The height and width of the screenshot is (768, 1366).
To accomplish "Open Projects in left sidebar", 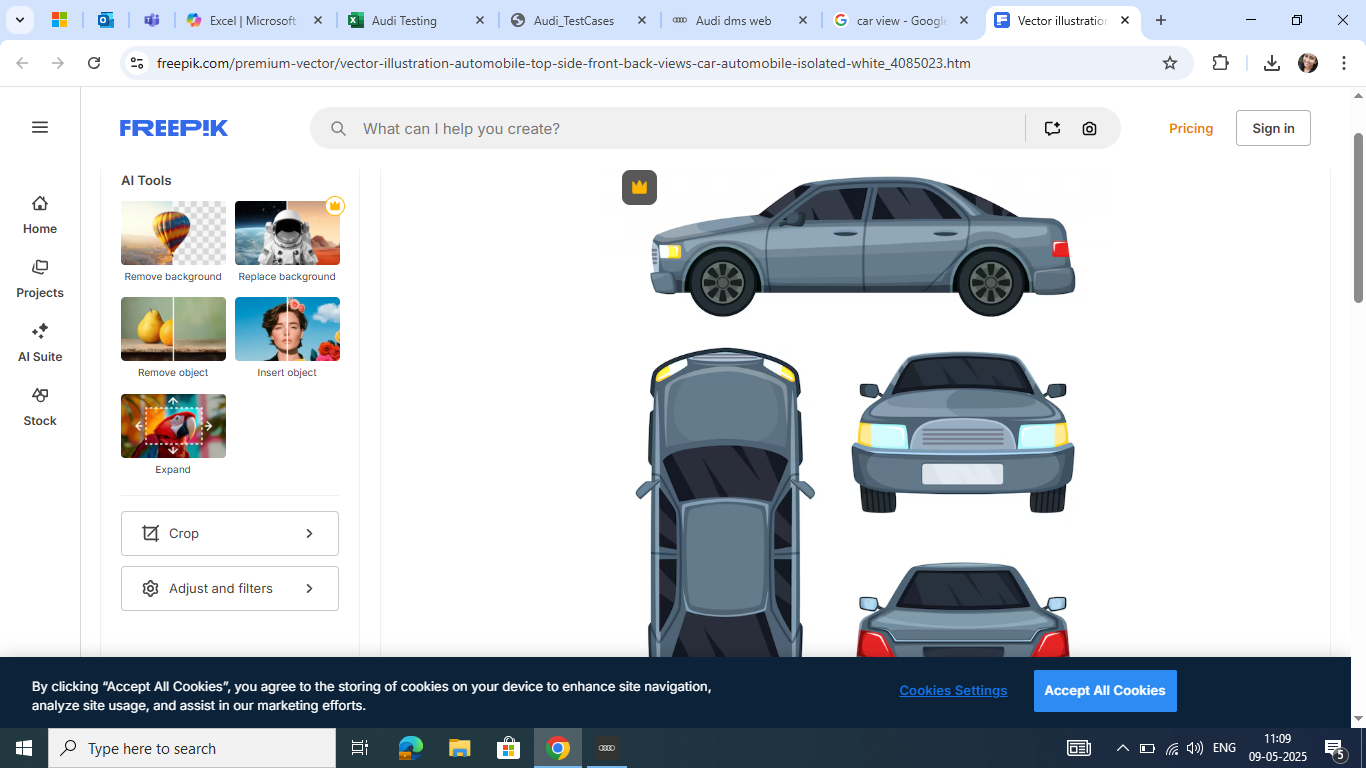I will (x=40, y=278).
